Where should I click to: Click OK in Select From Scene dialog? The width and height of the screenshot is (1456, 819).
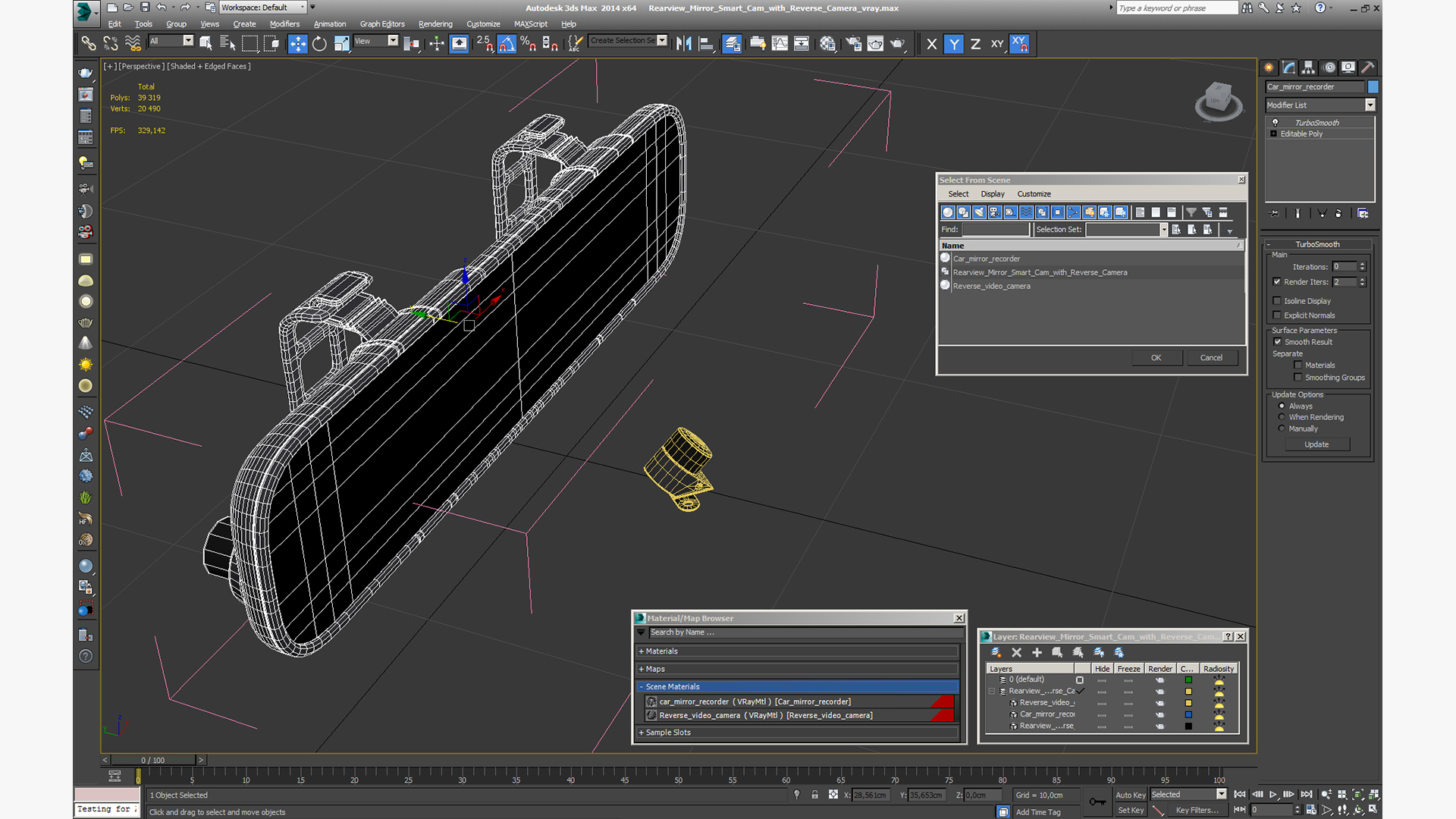pos(1156,358)
